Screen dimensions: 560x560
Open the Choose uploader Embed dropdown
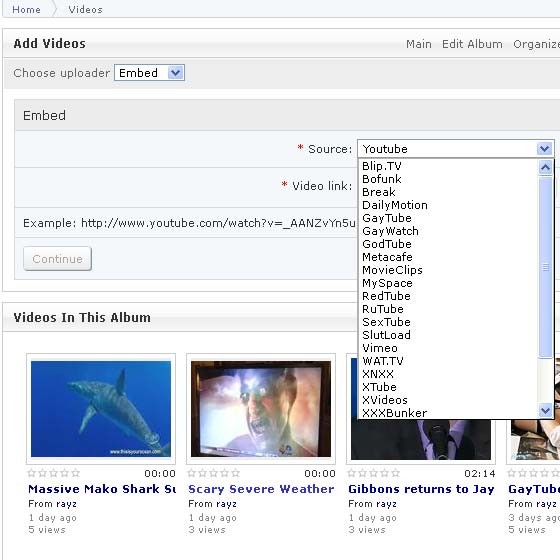tap(149, 73)
